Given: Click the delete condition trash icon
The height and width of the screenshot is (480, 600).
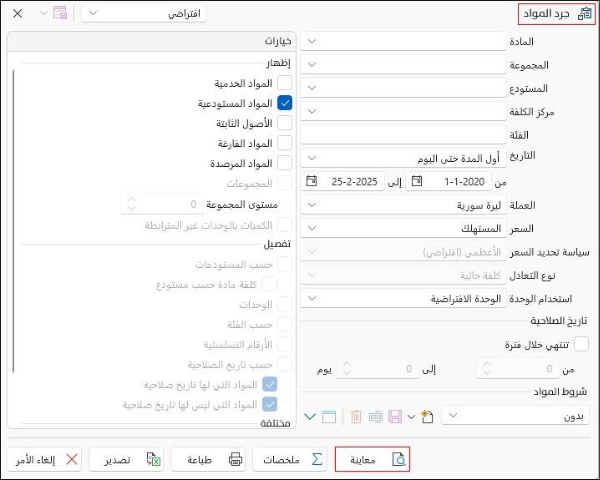Looking at the screenshot, I should point(356,416).
